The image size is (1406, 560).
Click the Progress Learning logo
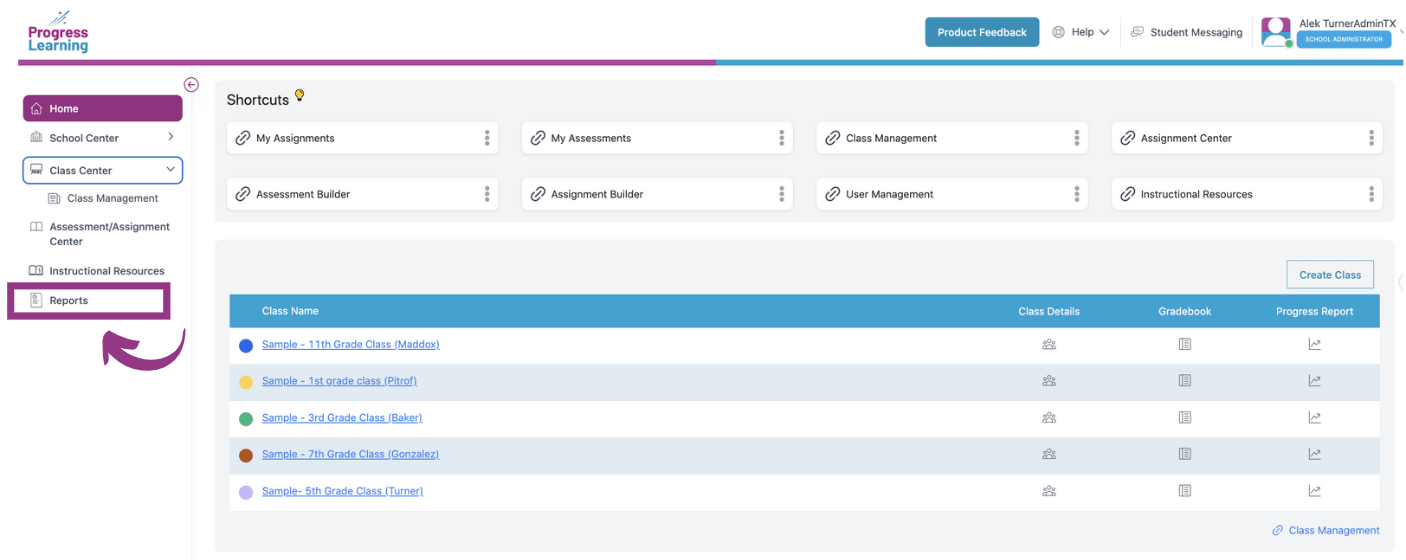(x=58, y=33)
